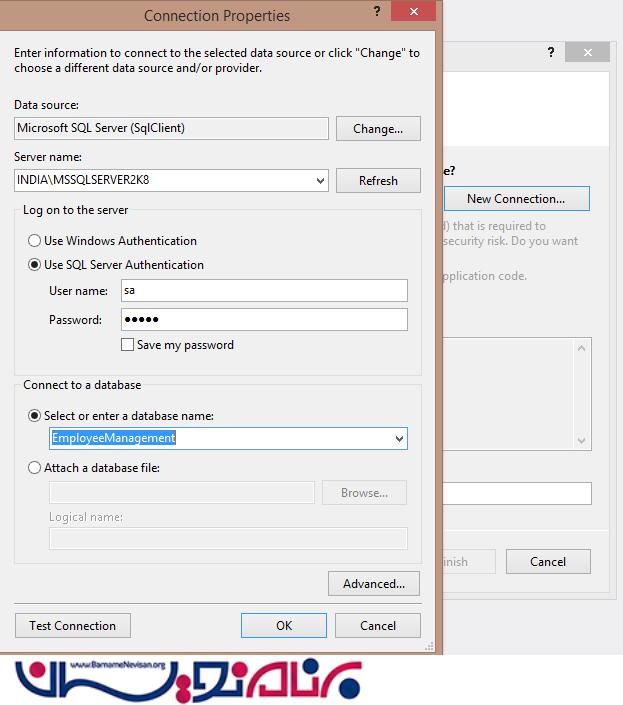Click Cancel in the background wizard

point(548,562)
